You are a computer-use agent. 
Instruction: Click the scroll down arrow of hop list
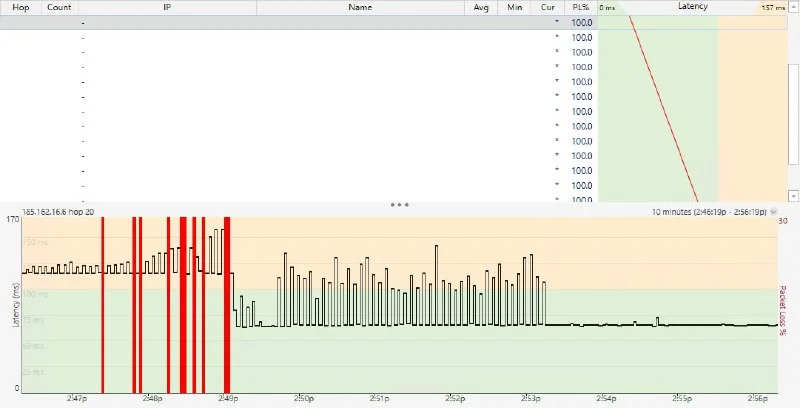coord(793,195)
